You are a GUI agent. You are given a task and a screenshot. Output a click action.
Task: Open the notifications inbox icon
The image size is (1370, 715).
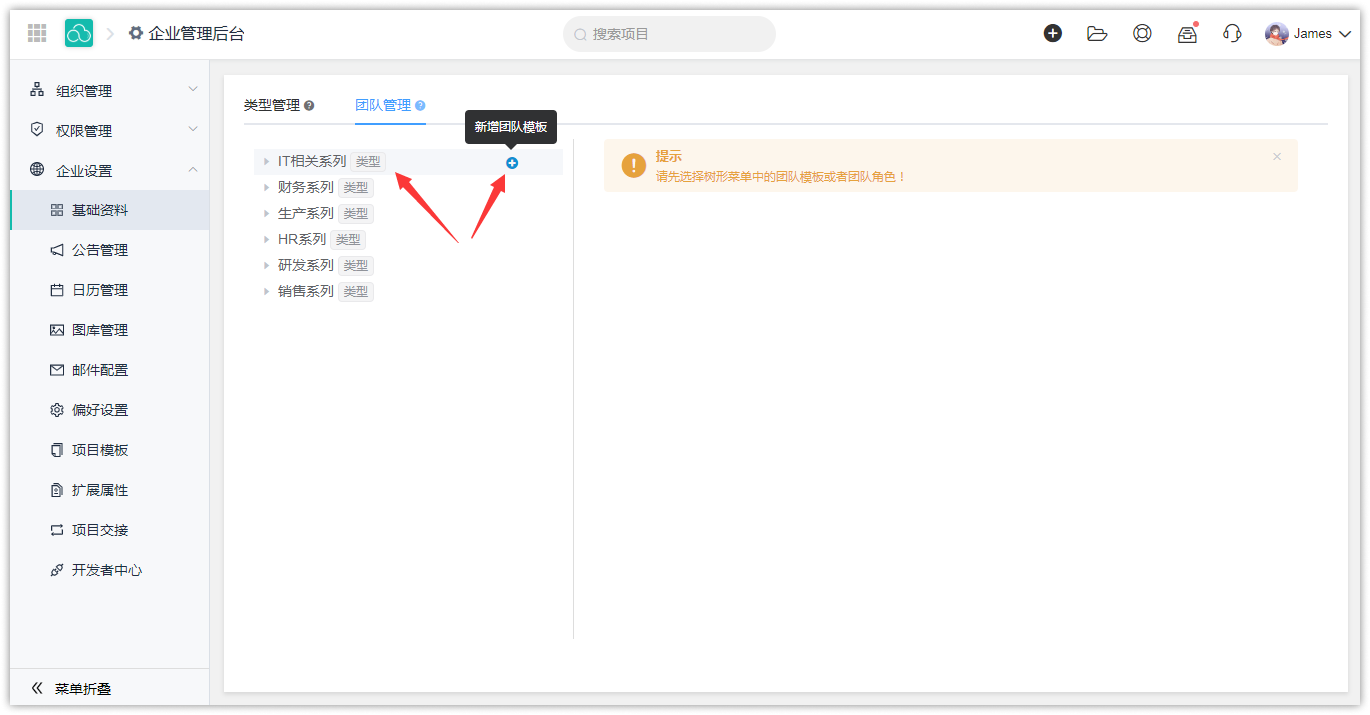(x=1187, y=34)
